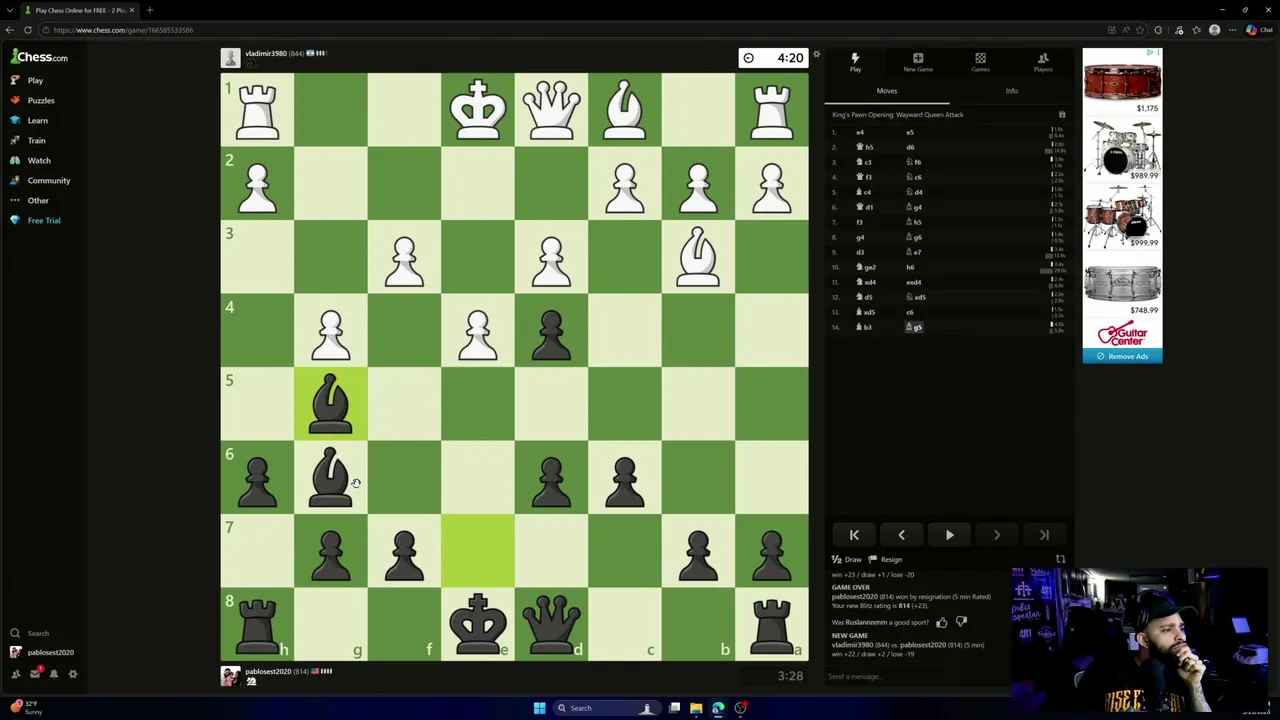Screen dimensions: 1280x720
Task: Click the Chess.com logo
Action: coord(40,57)
